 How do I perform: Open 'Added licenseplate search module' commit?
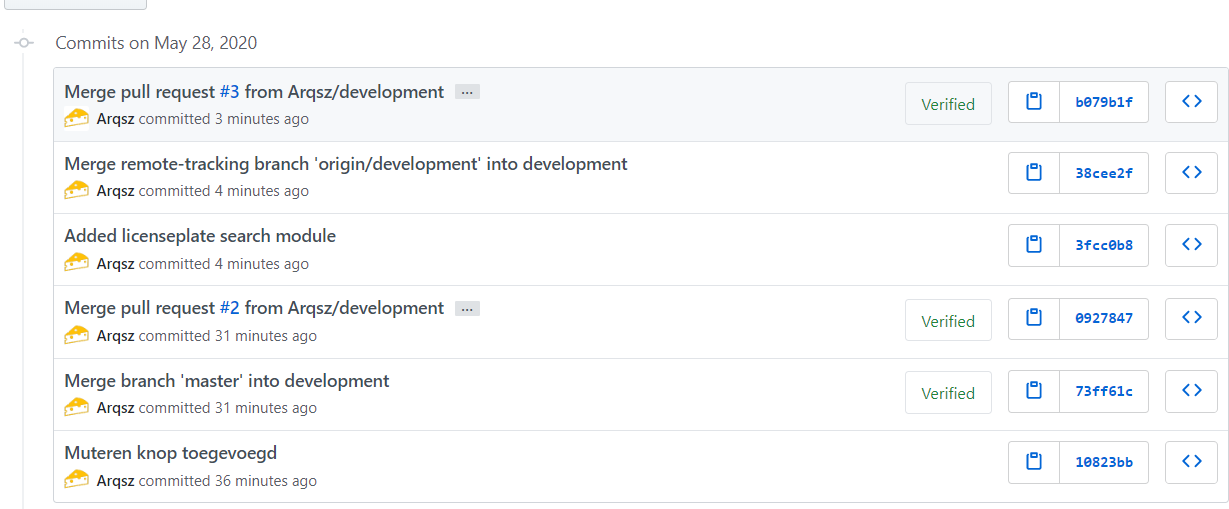[x=200, y=236]
